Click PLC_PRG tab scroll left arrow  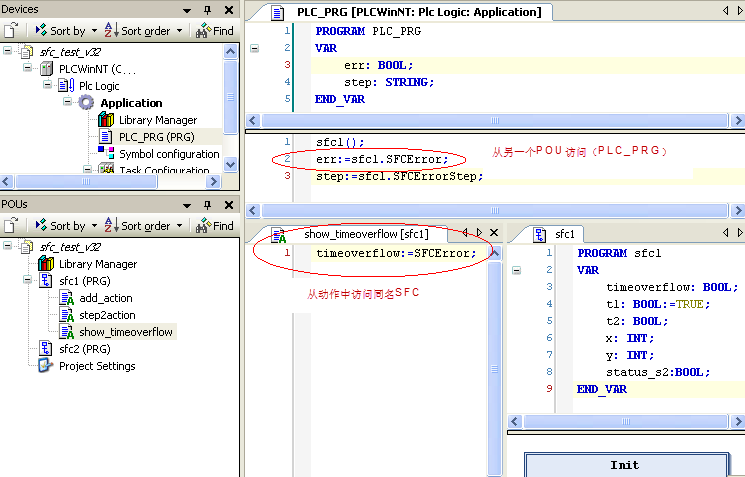(726, 10)
